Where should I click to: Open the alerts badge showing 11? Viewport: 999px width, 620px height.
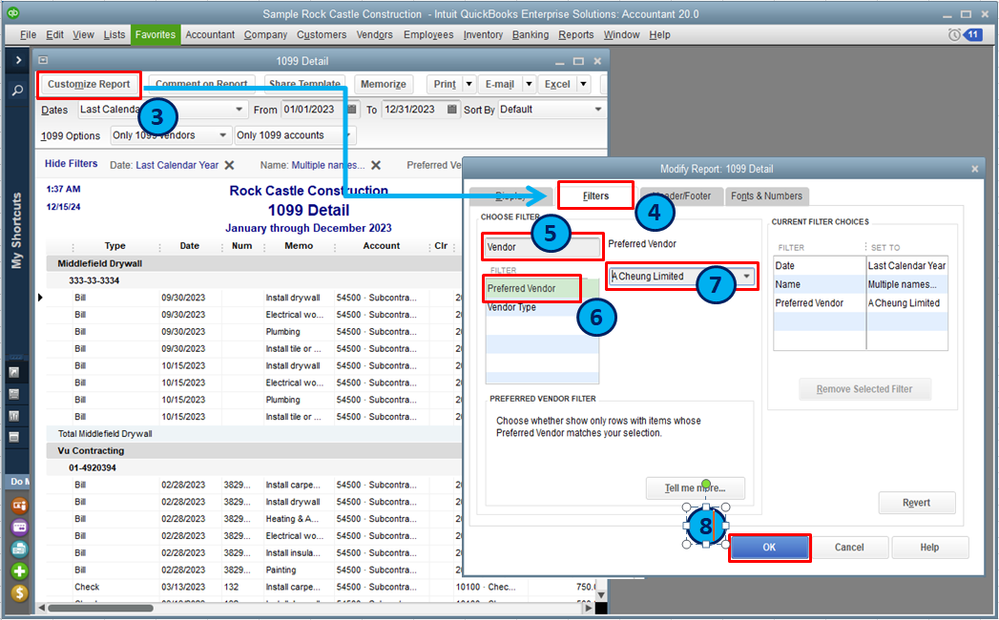pyautogui.click(x=973, y=34)
